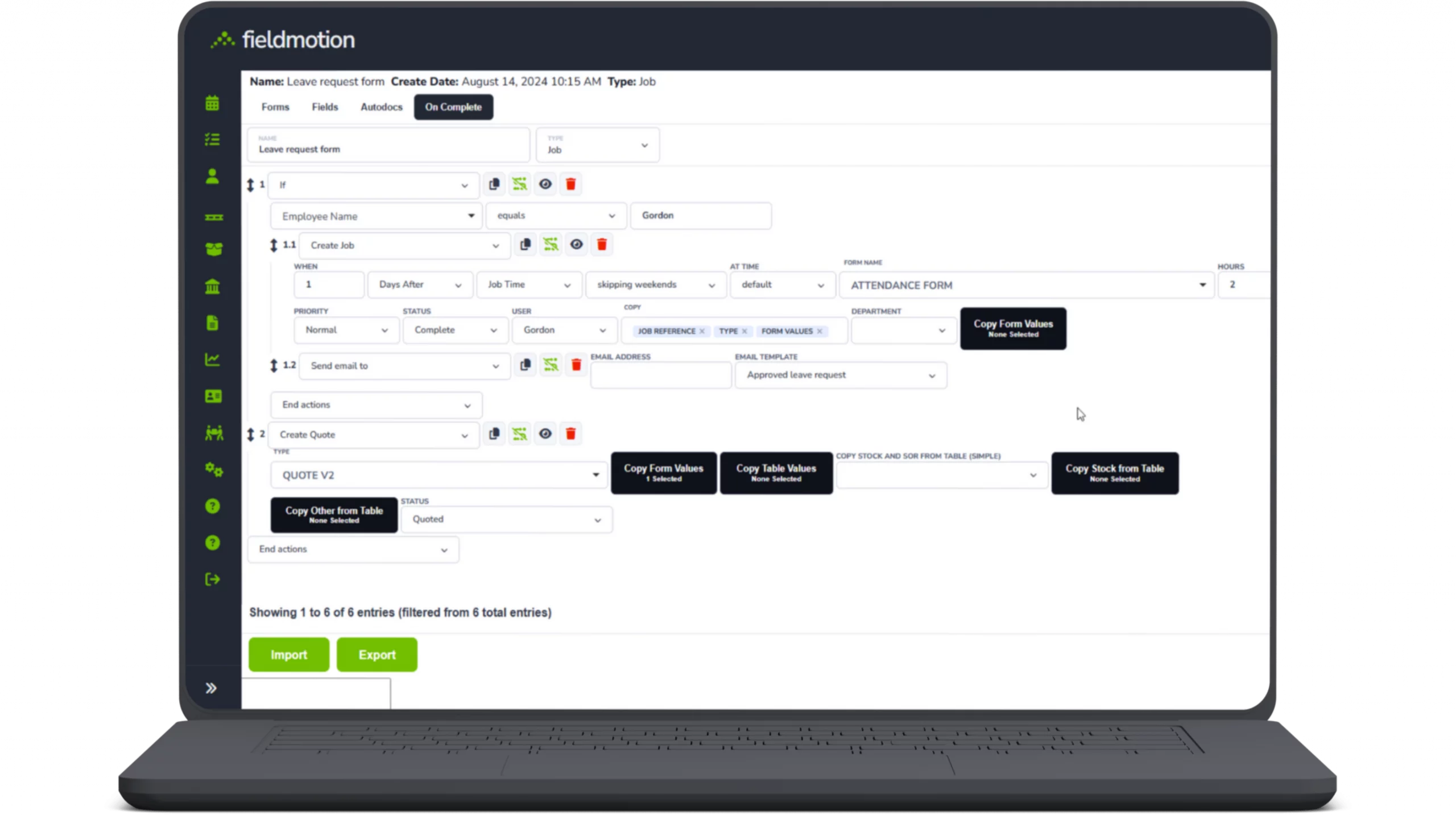The image size is (1456, 815).
Task: Delete the Create Quote rule with trash icon
Action: [x=570, y=433]
